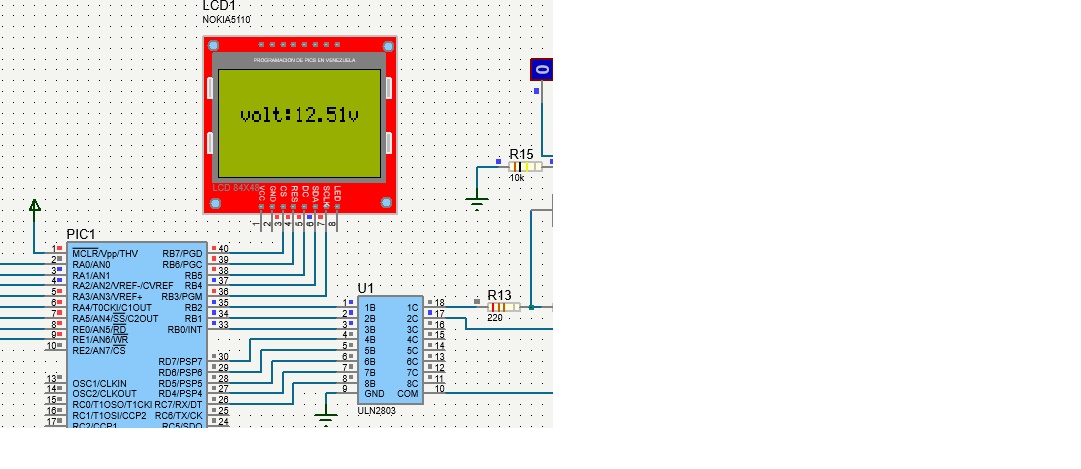Screen dimensions: 1081x469
Task: Click the ground symbol below R15
Action: [x=476, y=202]
